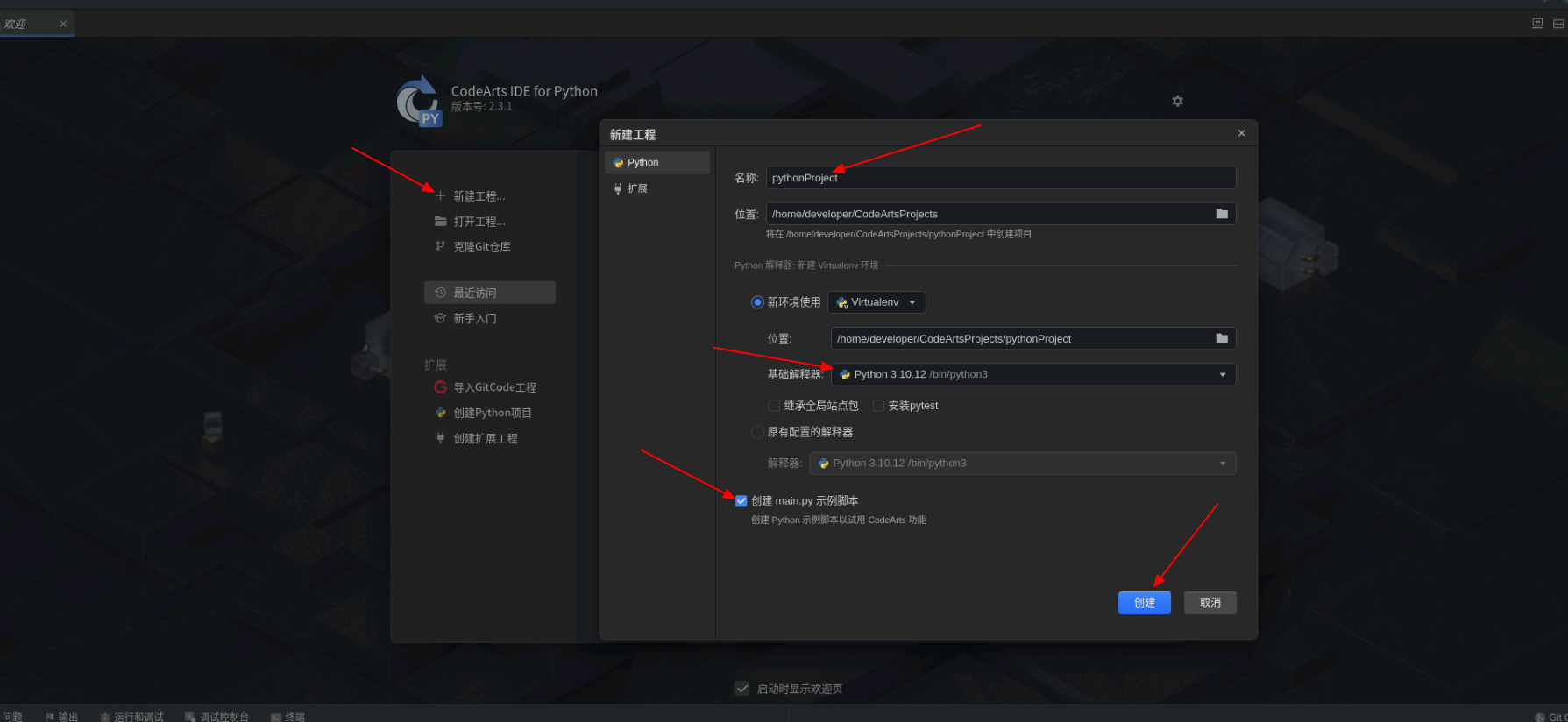The image size is (1568, 722).
Task: Open the 新手入门 item
Action: [475, 318]
